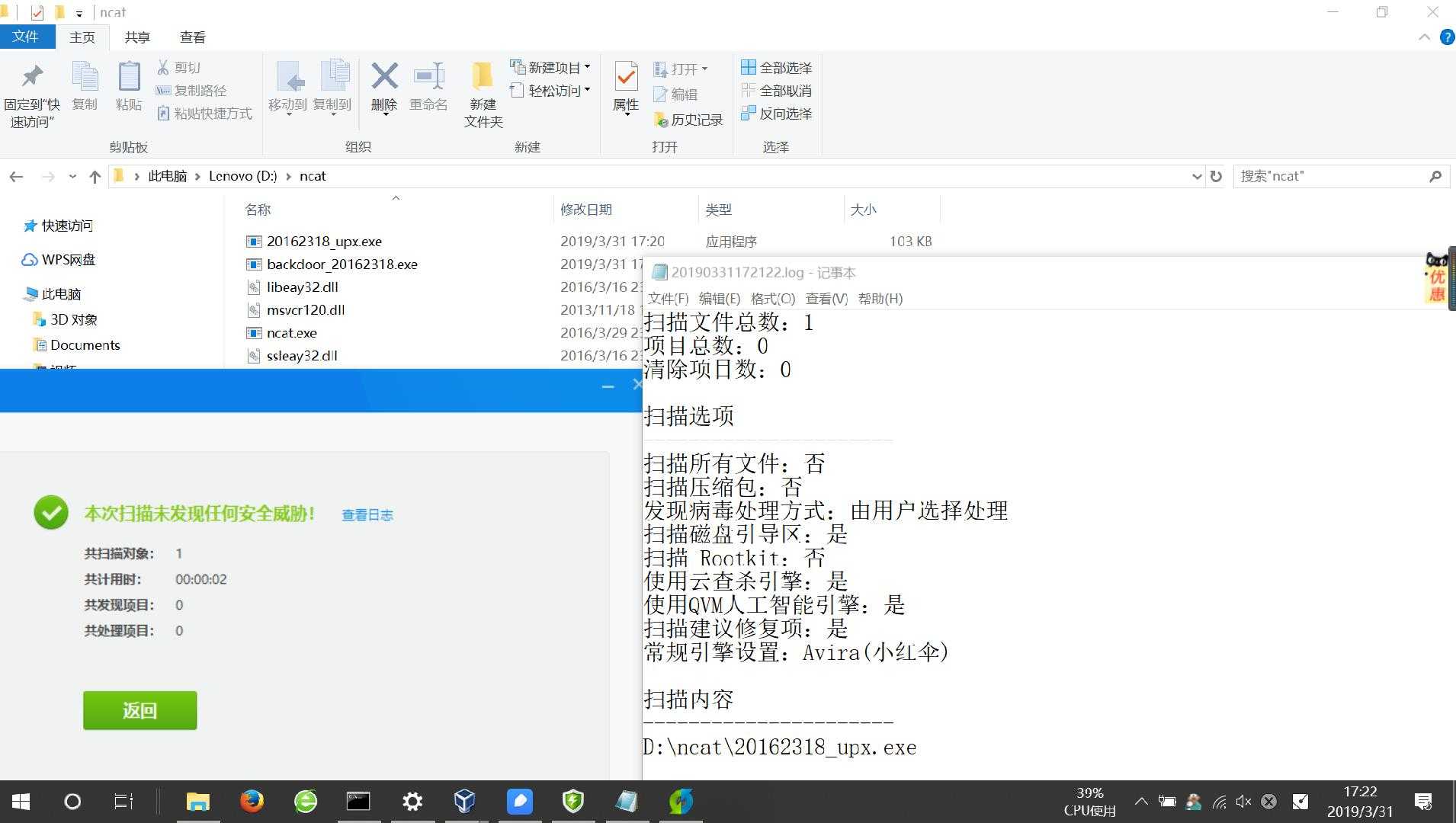
Task: Open the VirtualBox cube taskbar icon
Action: [465, 802]
